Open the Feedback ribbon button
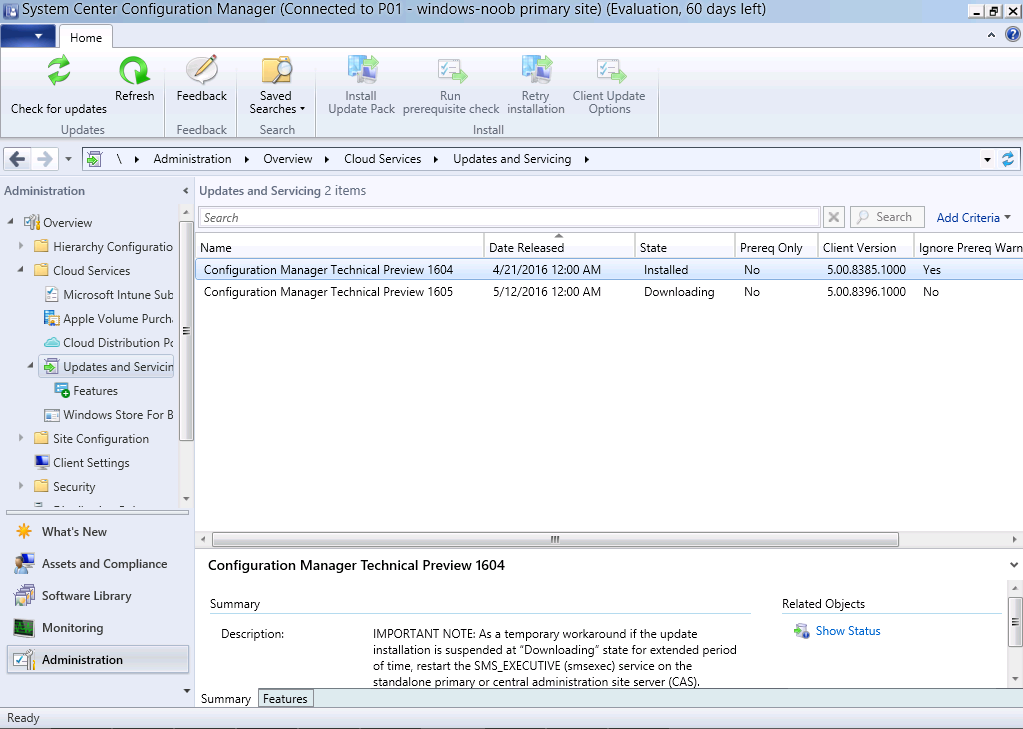 [x=202, y=79]
